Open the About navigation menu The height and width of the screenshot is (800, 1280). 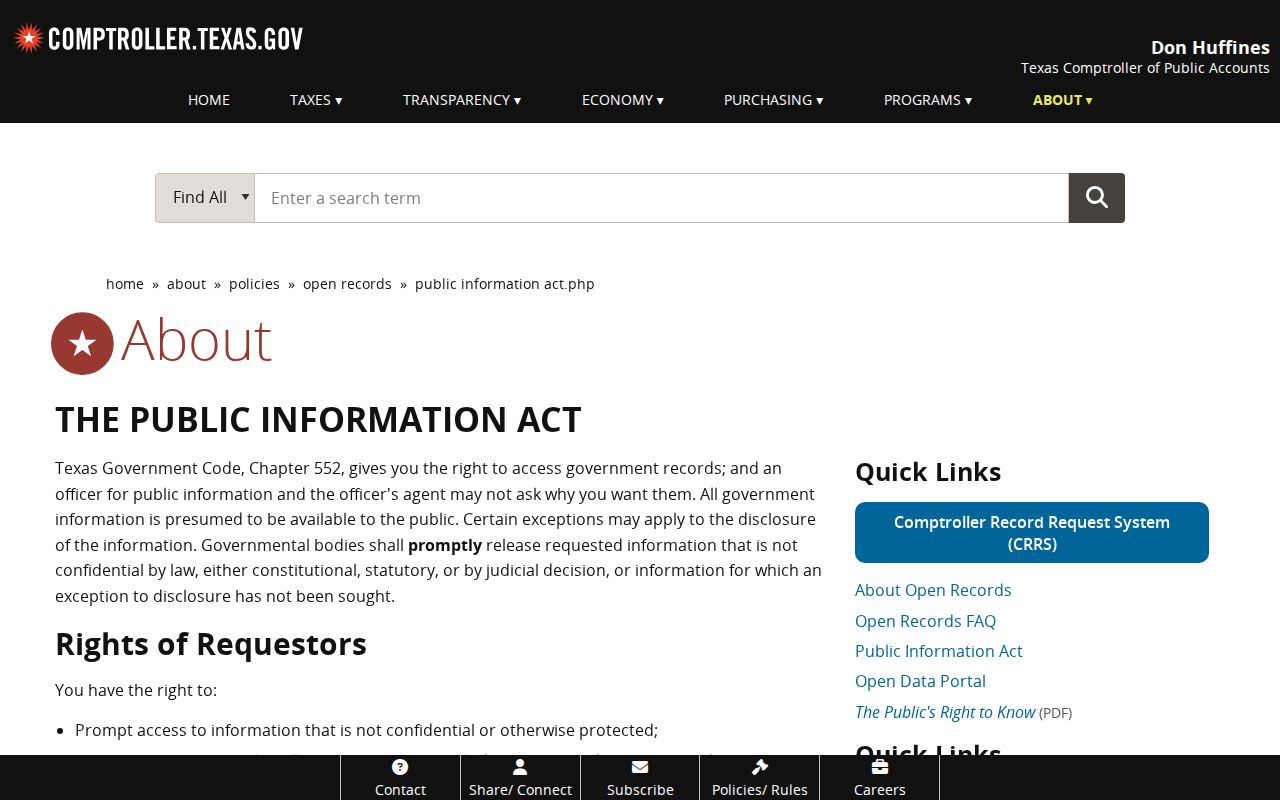1063,100
